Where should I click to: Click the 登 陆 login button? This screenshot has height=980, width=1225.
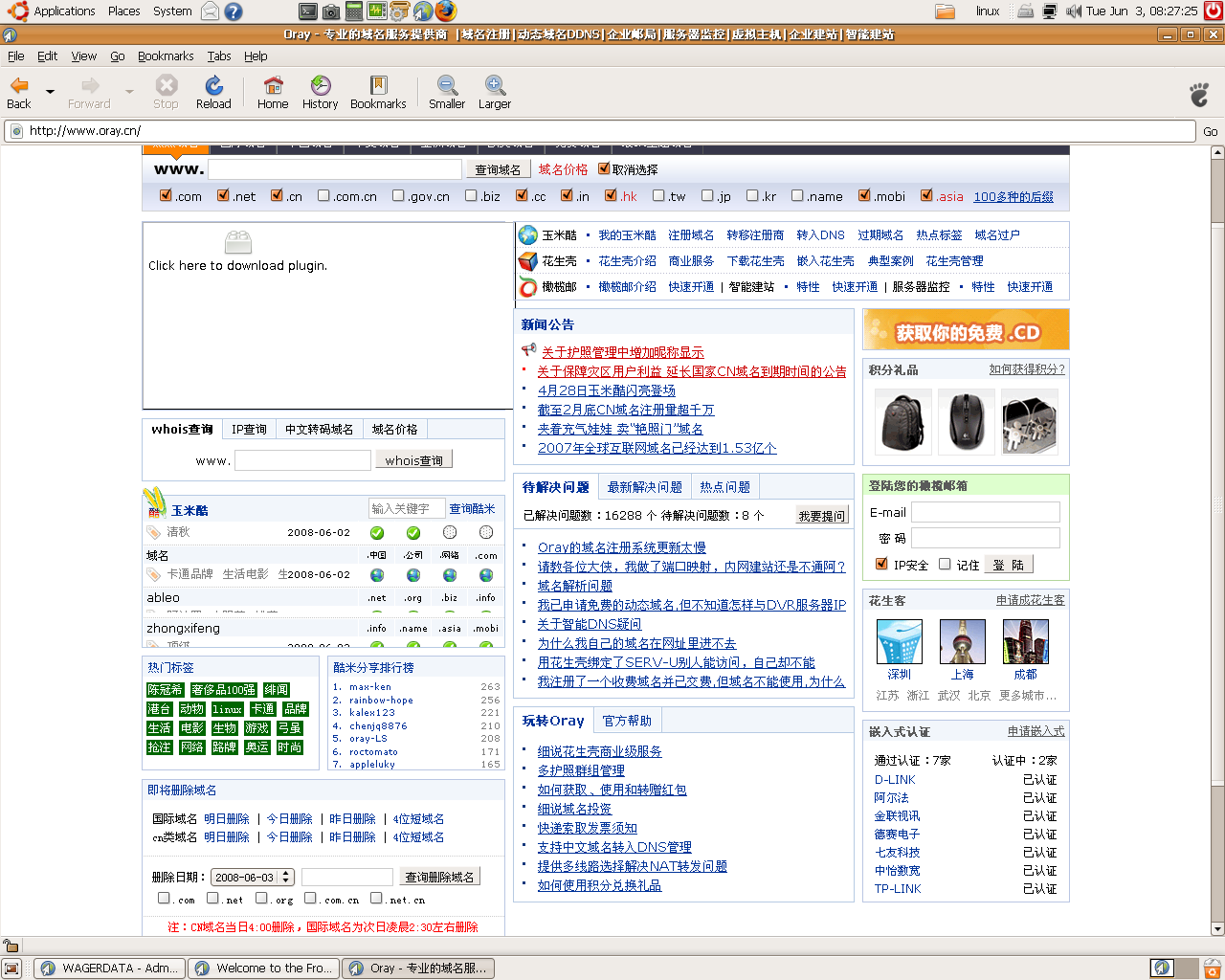tap(1008, 565)
